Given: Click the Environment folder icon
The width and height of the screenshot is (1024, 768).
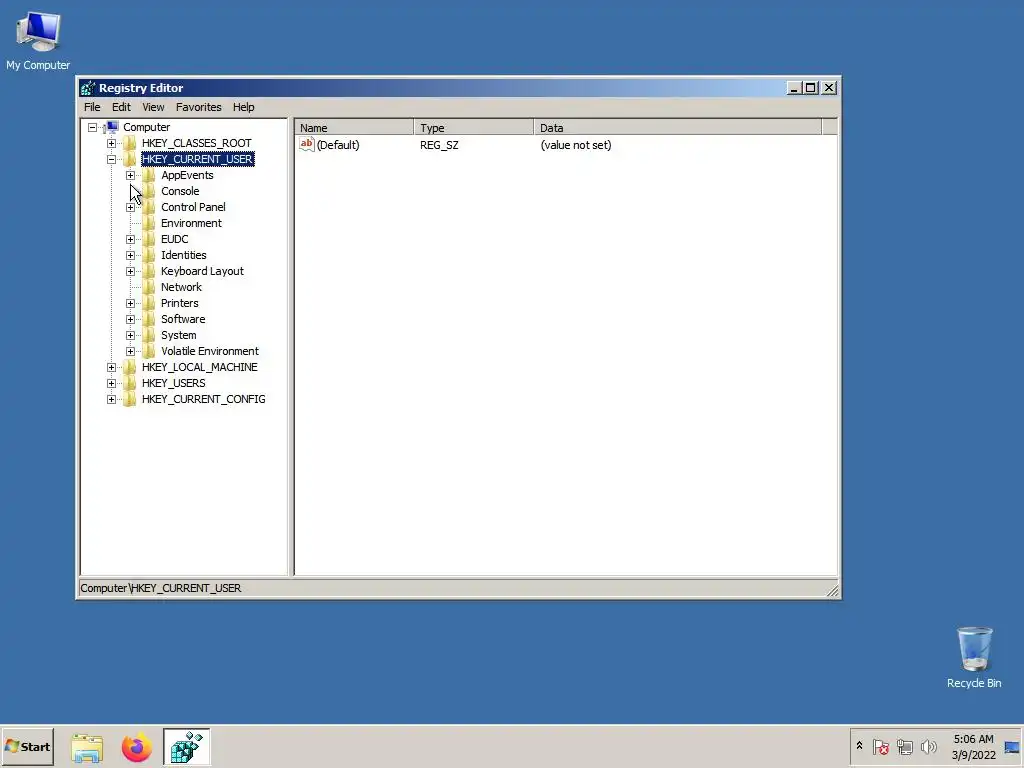Looking at the screenshot, I should [x=149, y=223].
